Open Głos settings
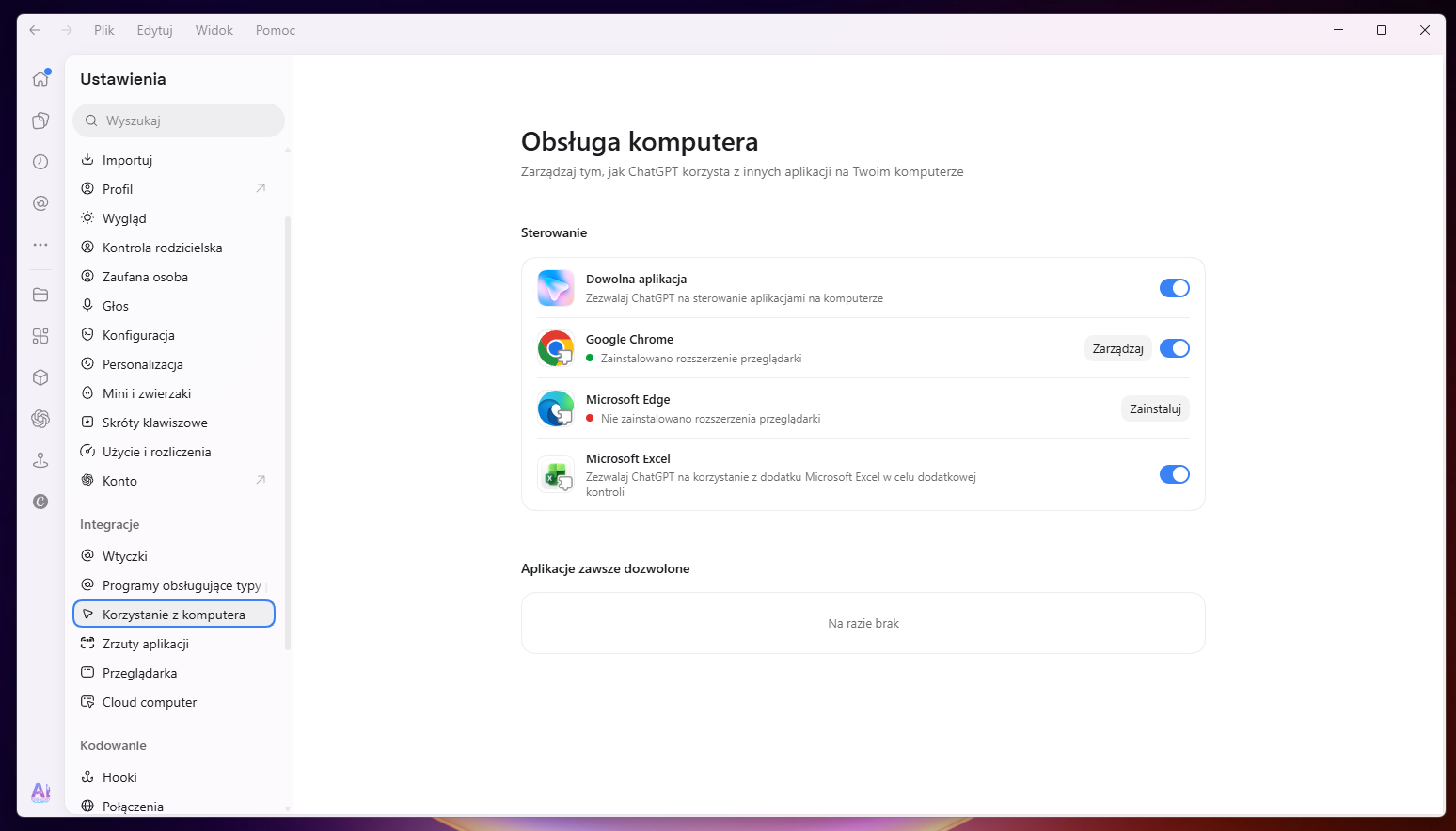The height and width of the screenshot is (831, 1456). 174,306
